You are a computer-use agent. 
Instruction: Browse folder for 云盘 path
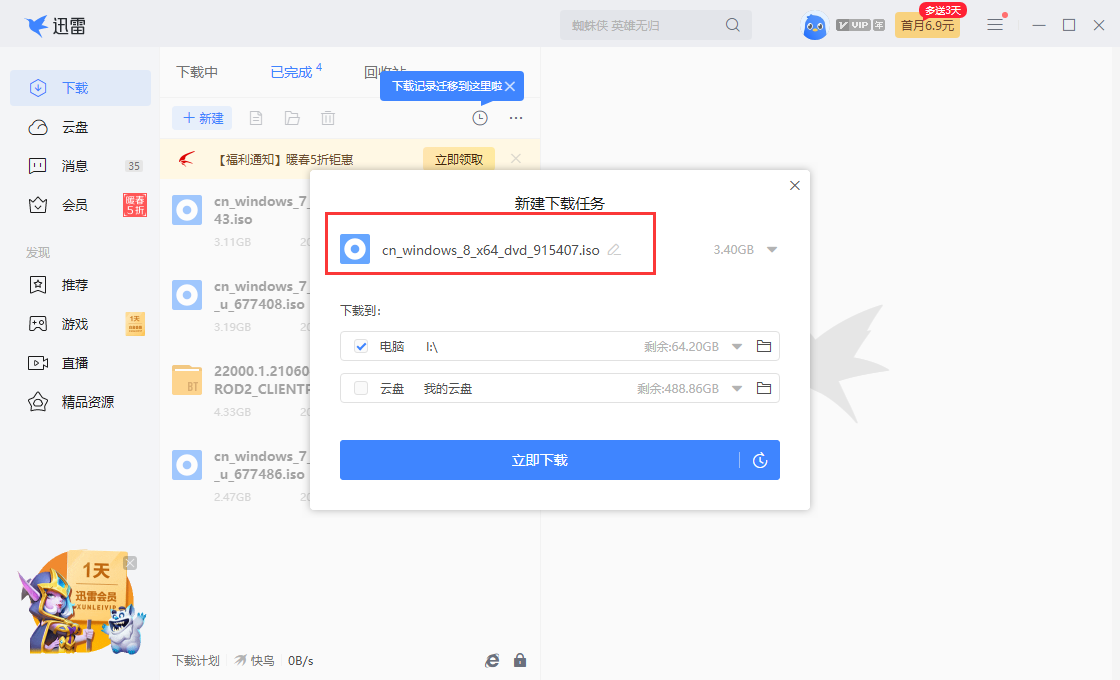pos(764,388)
